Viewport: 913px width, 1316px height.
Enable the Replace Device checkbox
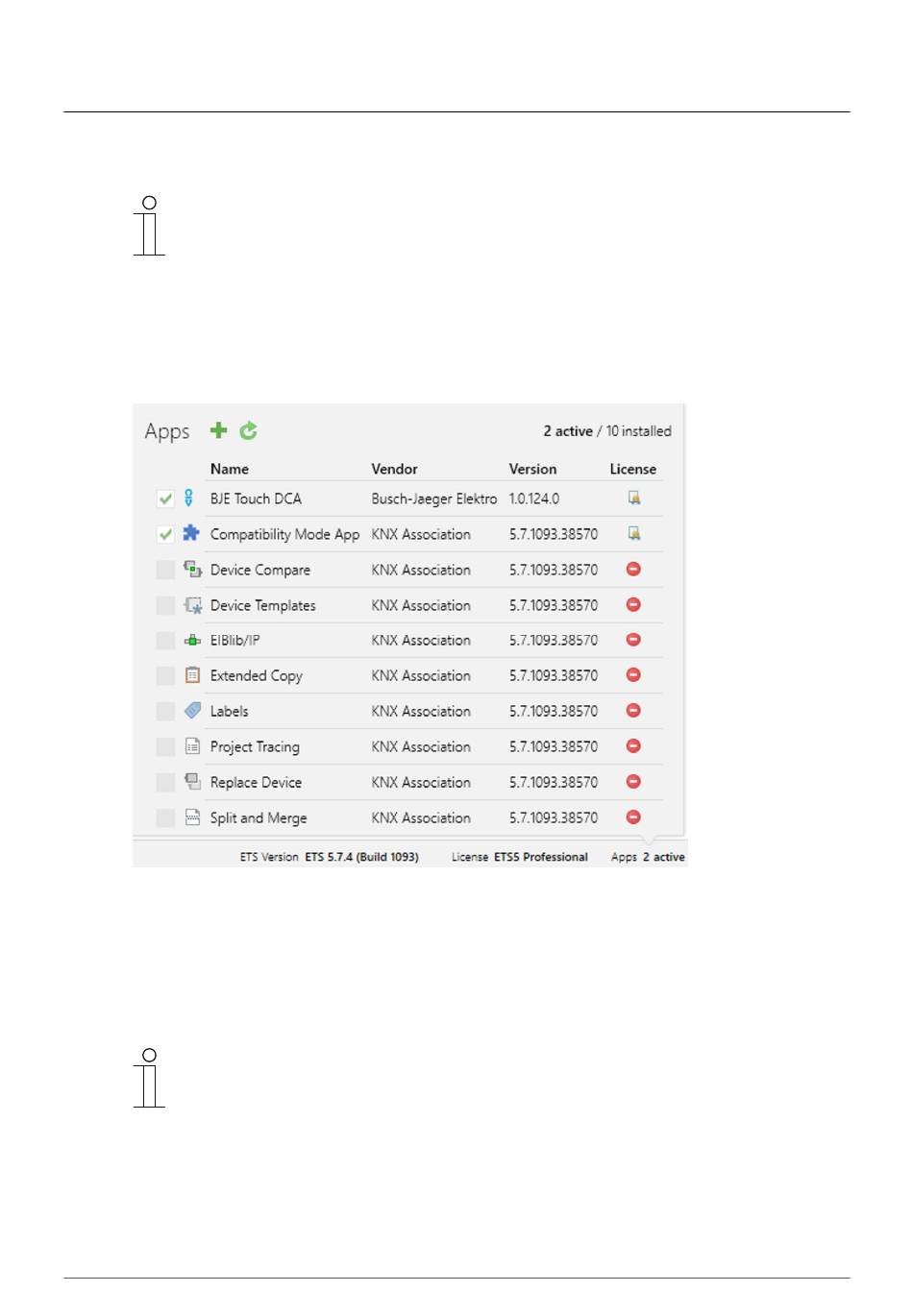(x=165, y=783)
